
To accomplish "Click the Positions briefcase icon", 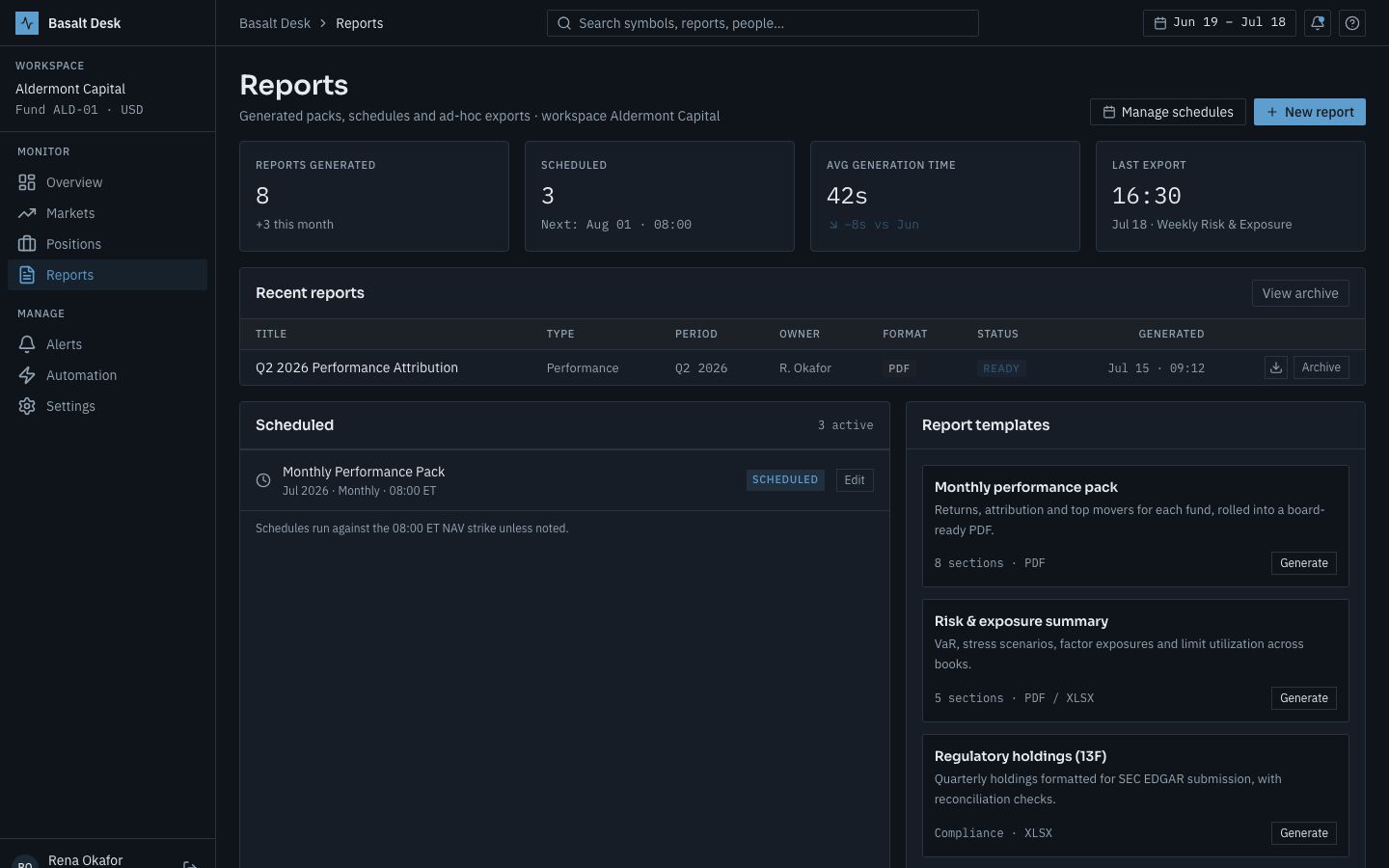I will (27, 244).
